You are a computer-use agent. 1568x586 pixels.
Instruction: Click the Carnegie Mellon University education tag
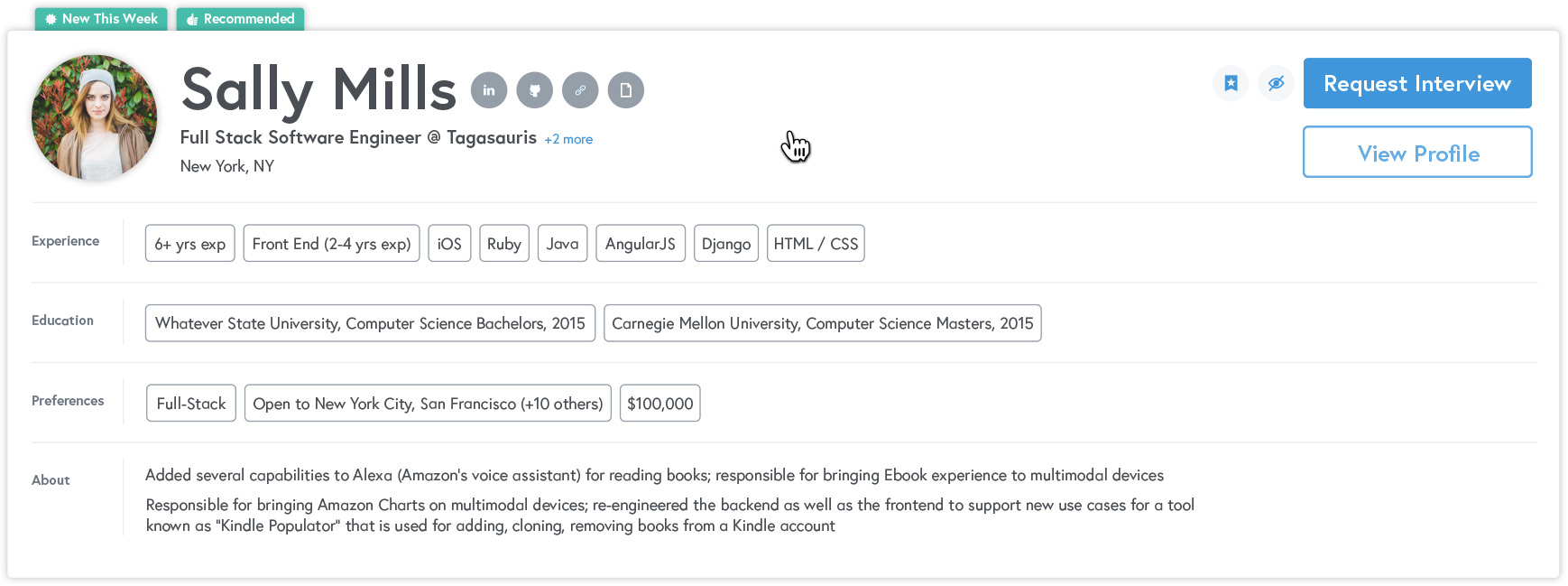pos(822,323)
